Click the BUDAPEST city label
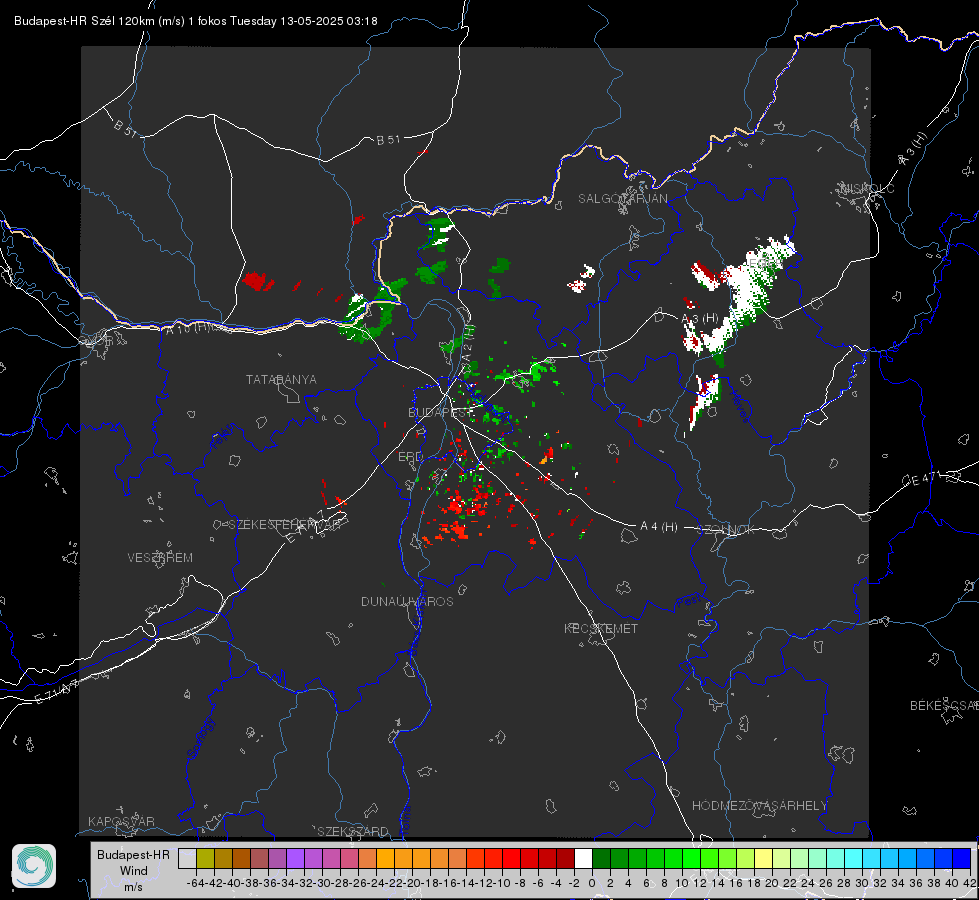 pos(440,412)
